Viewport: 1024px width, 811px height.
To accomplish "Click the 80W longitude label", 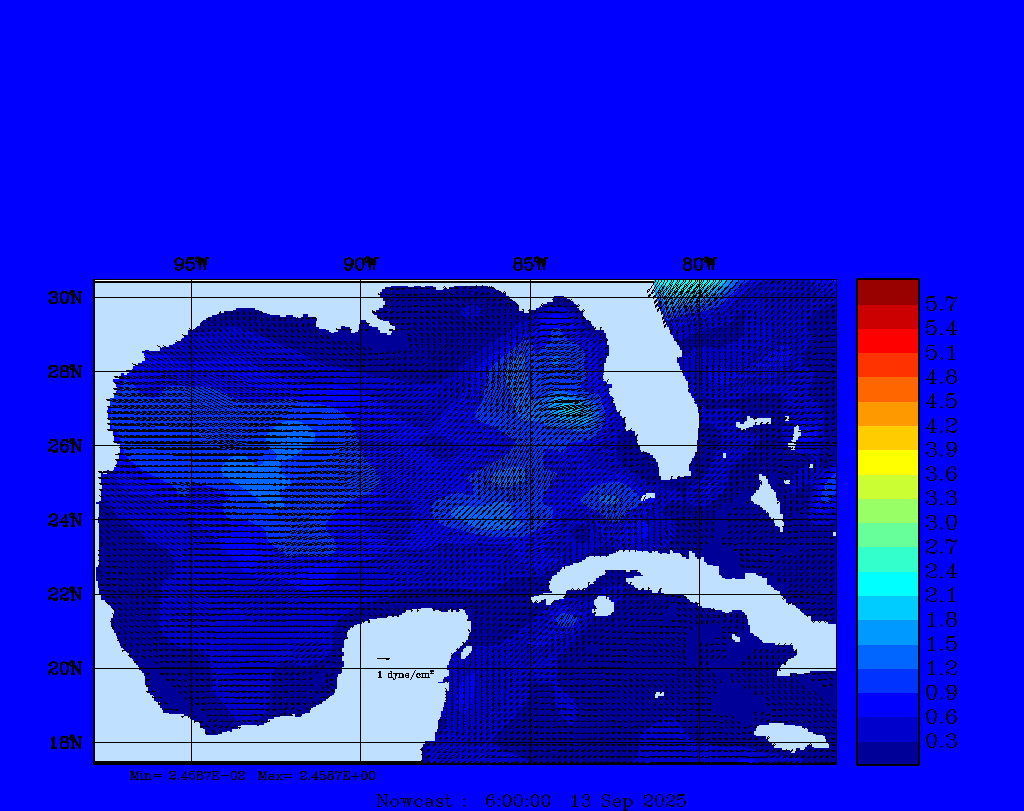I will tap(699, 264).
